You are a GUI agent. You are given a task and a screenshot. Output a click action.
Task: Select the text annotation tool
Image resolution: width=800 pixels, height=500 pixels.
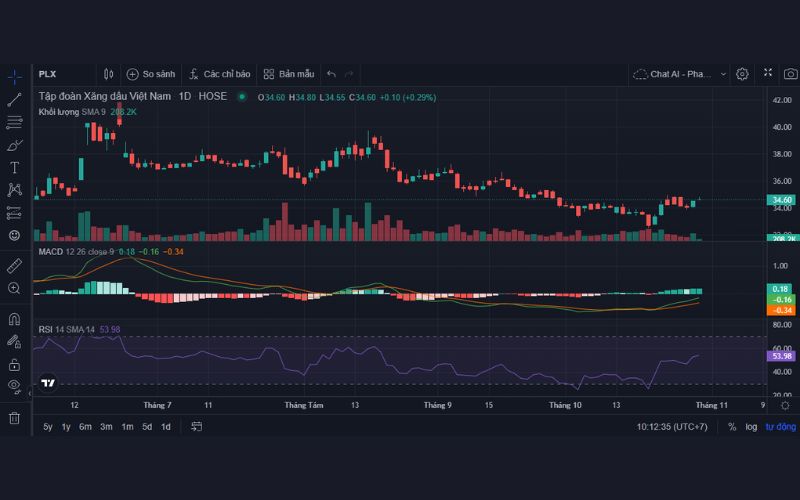tap(14, 167)
